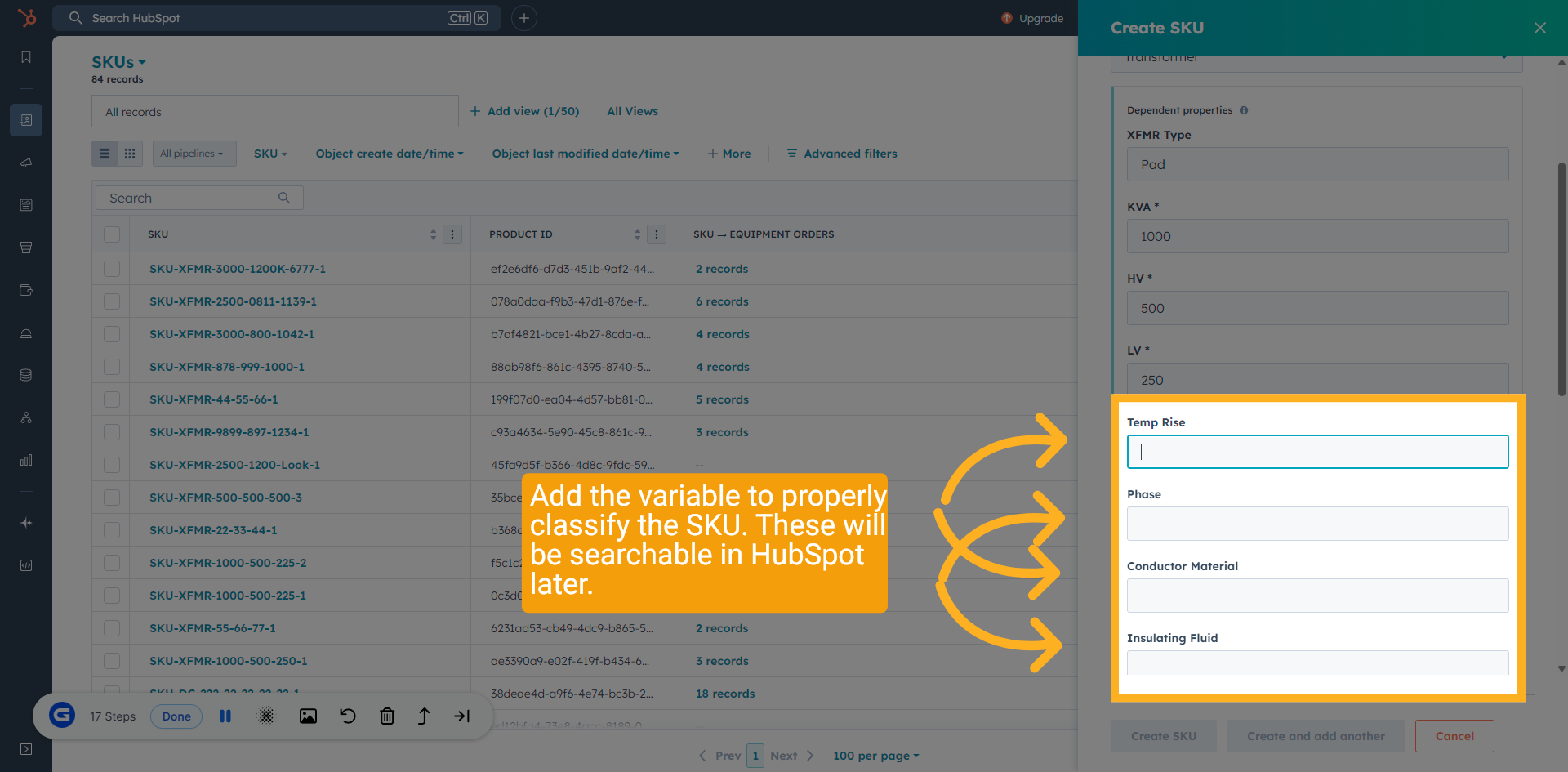Open the Data Management database sidebar icon

tap(26, 375)
